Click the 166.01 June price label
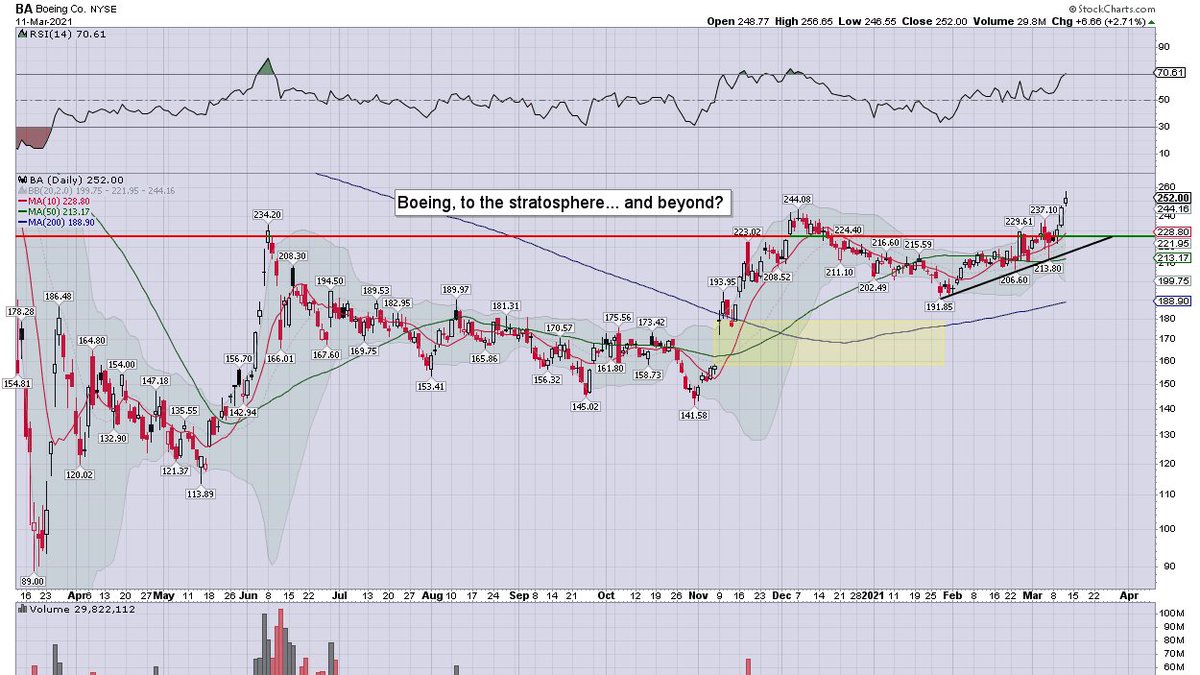The image size is (1200, 675). click(280, 358)
